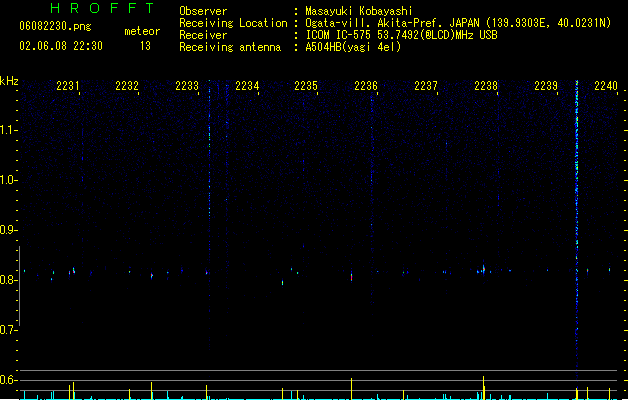Click the HROFFT title text
The image size is (629, 400).
[102, 8]
